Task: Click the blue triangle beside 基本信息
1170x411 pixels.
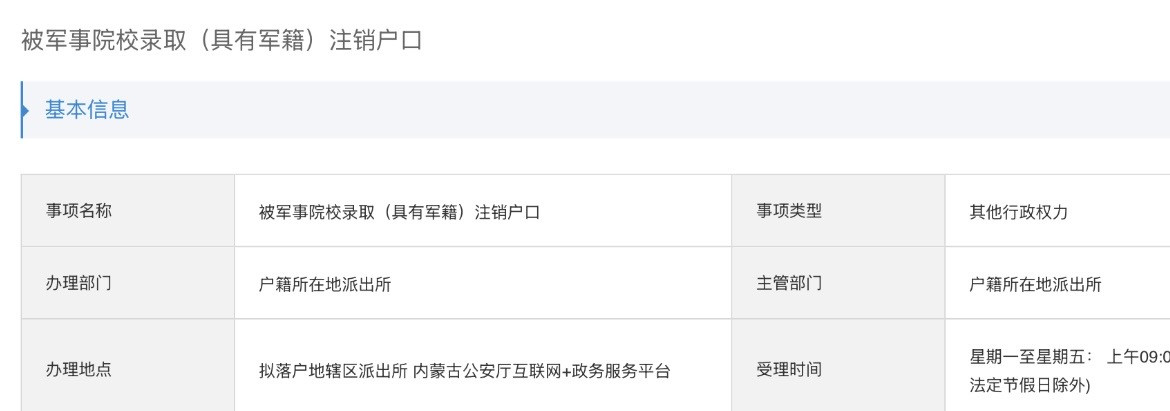Action: pos(25,109)
